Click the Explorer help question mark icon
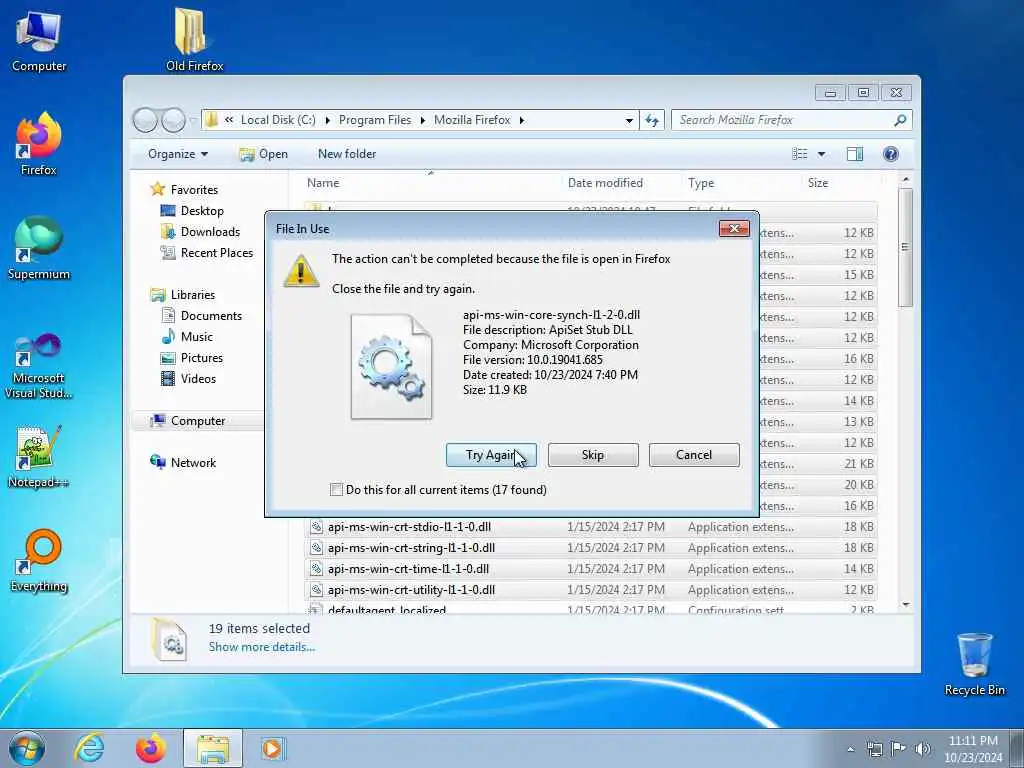1024x768 pixels. pyautogui.click(x=890, y=153)
